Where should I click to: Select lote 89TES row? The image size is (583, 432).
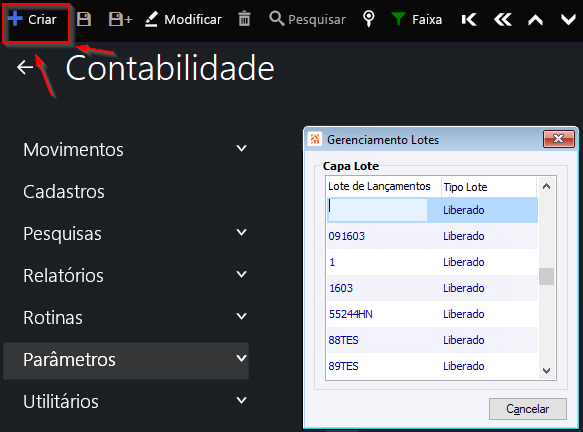[x=432, y=366]
